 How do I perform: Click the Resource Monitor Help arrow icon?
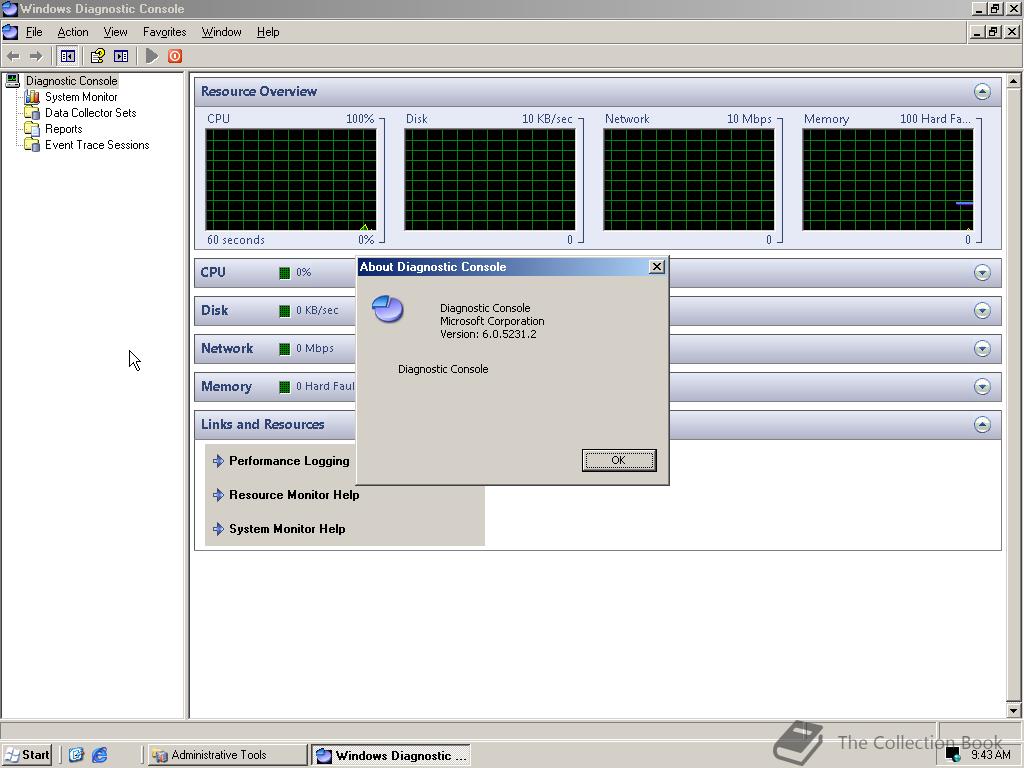click(218, 495)
